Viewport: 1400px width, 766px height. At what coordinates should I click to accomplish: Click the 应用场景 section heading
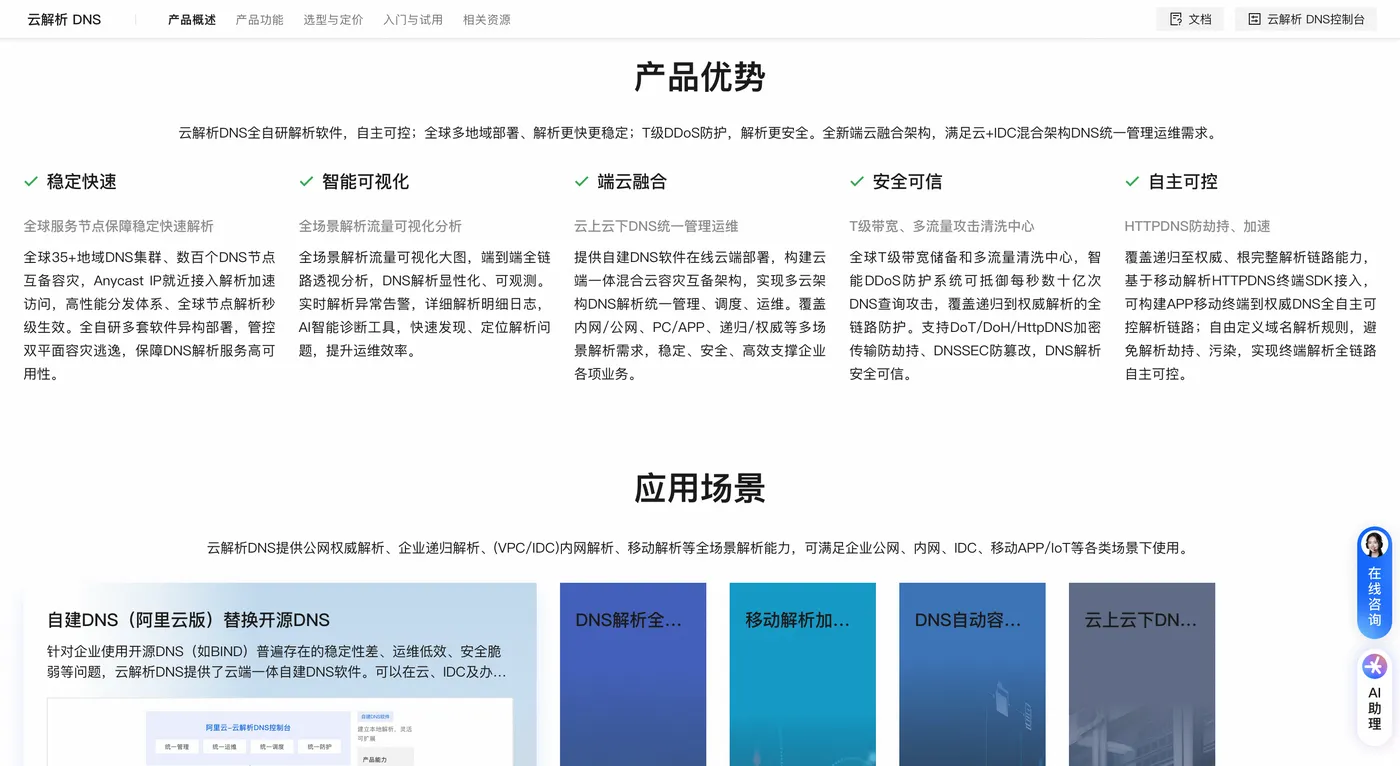click(700, 488)
